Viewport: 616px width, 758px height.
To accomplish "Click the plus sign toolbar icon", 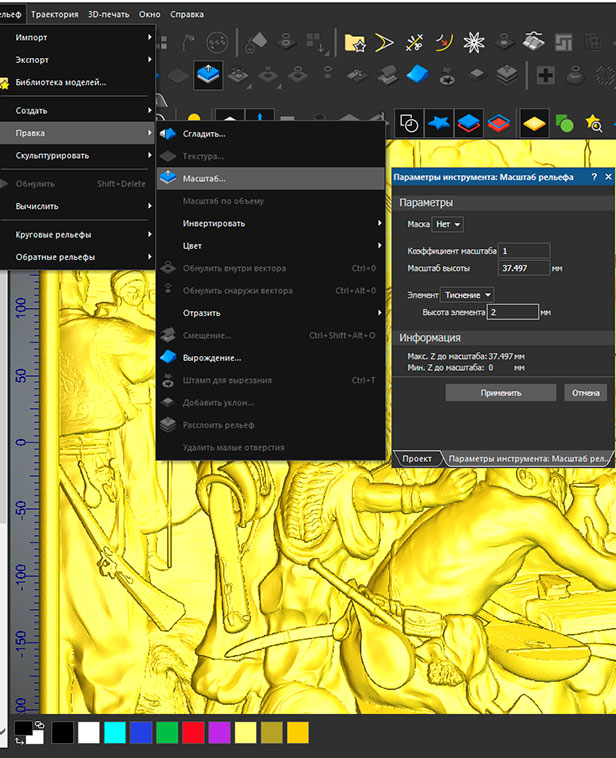I will click(545, 75).
